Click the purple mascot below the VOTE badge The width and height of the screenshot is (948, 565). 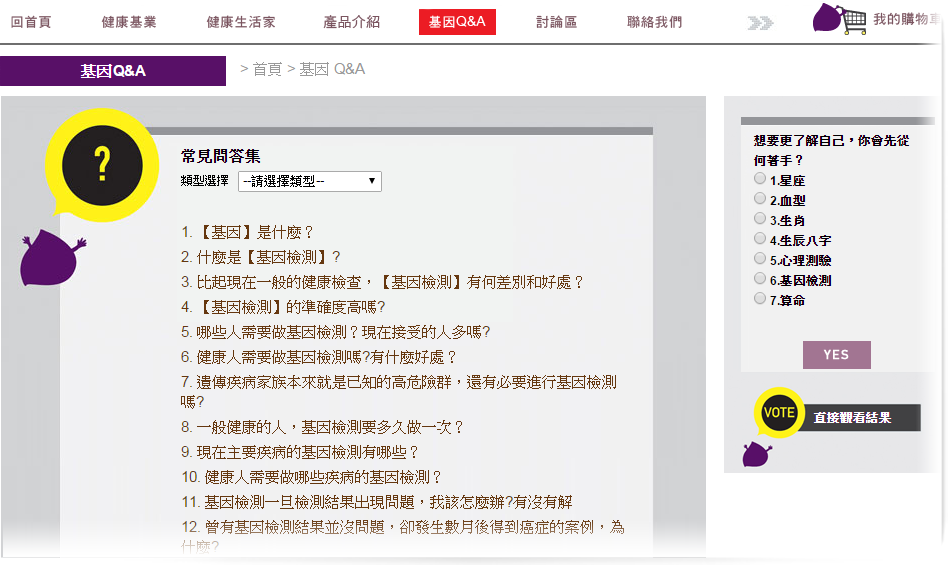pos(757,454)
